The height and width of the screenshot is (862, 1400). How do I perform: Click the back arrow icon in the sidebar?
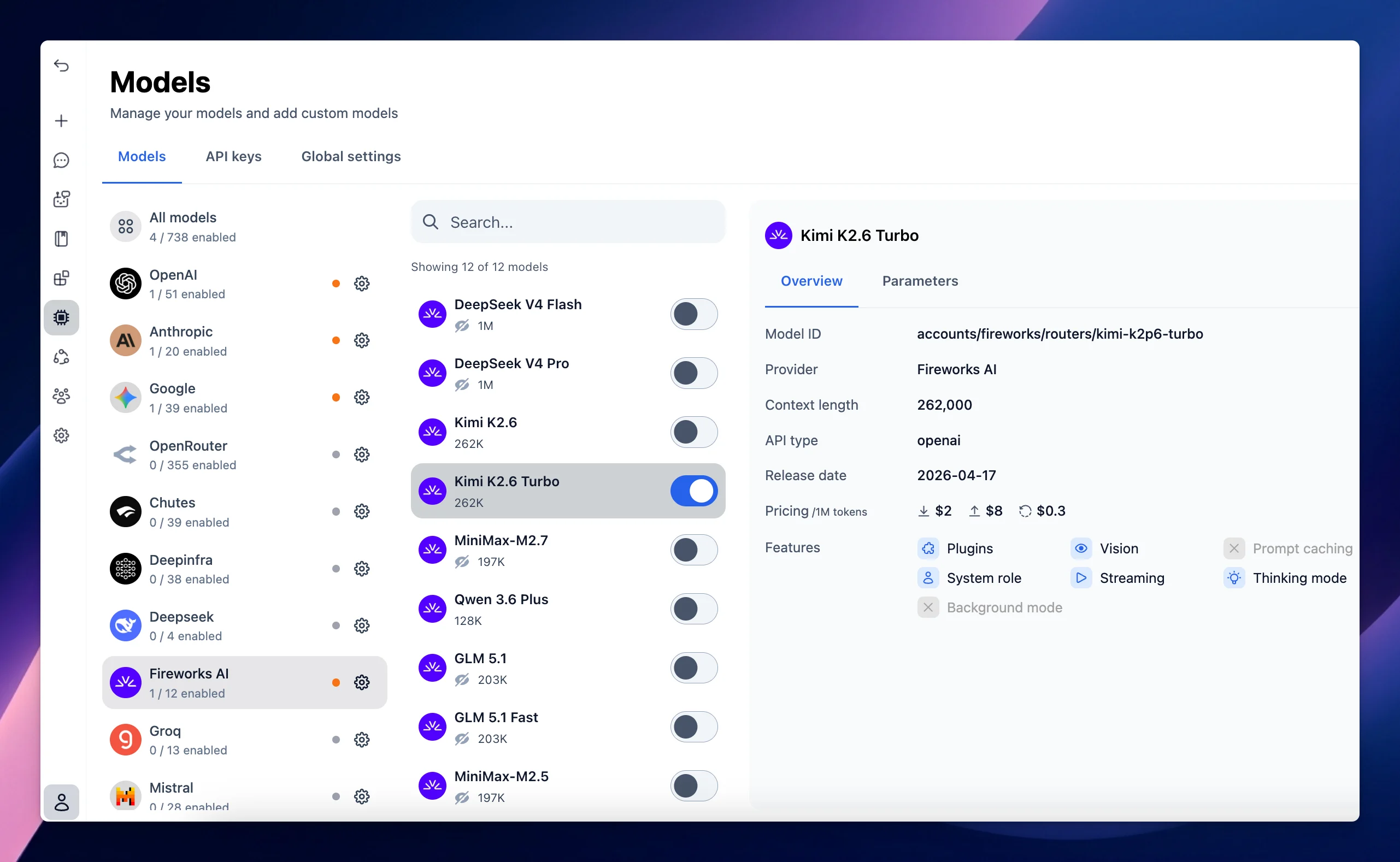click(62, 66)
